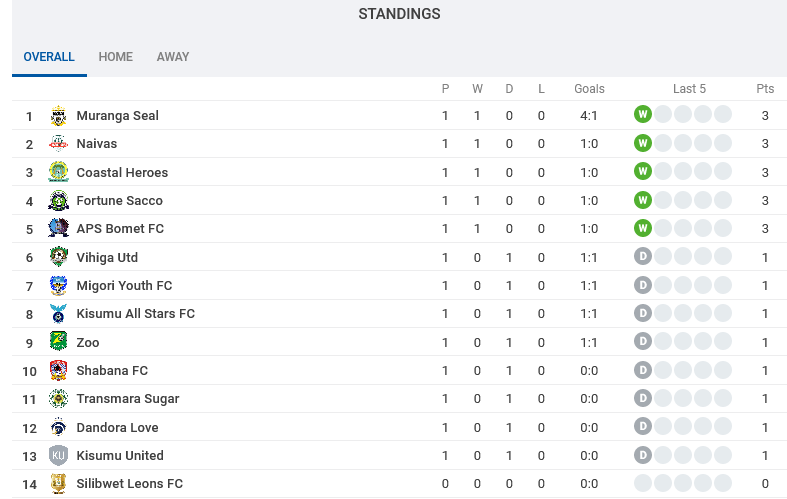Select the OVERALL standings tab
787x499 pixels.
point(49,57)
